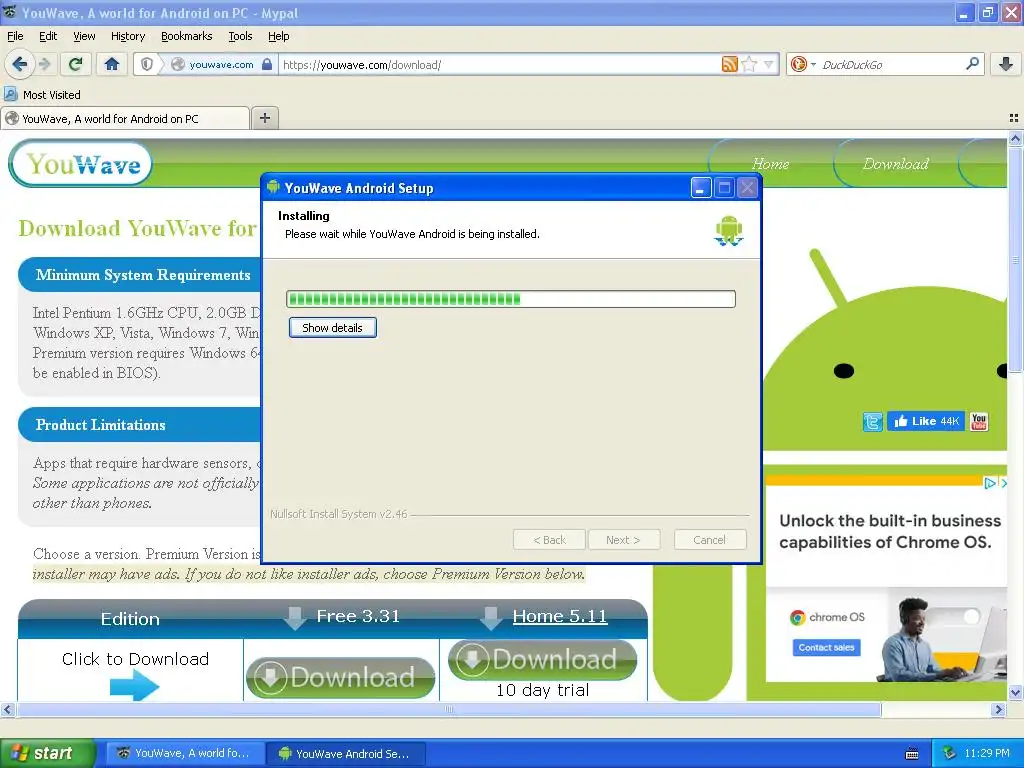Click the YouWave logo on the page
The image size is (1024, 768).
tap(81, 164)
